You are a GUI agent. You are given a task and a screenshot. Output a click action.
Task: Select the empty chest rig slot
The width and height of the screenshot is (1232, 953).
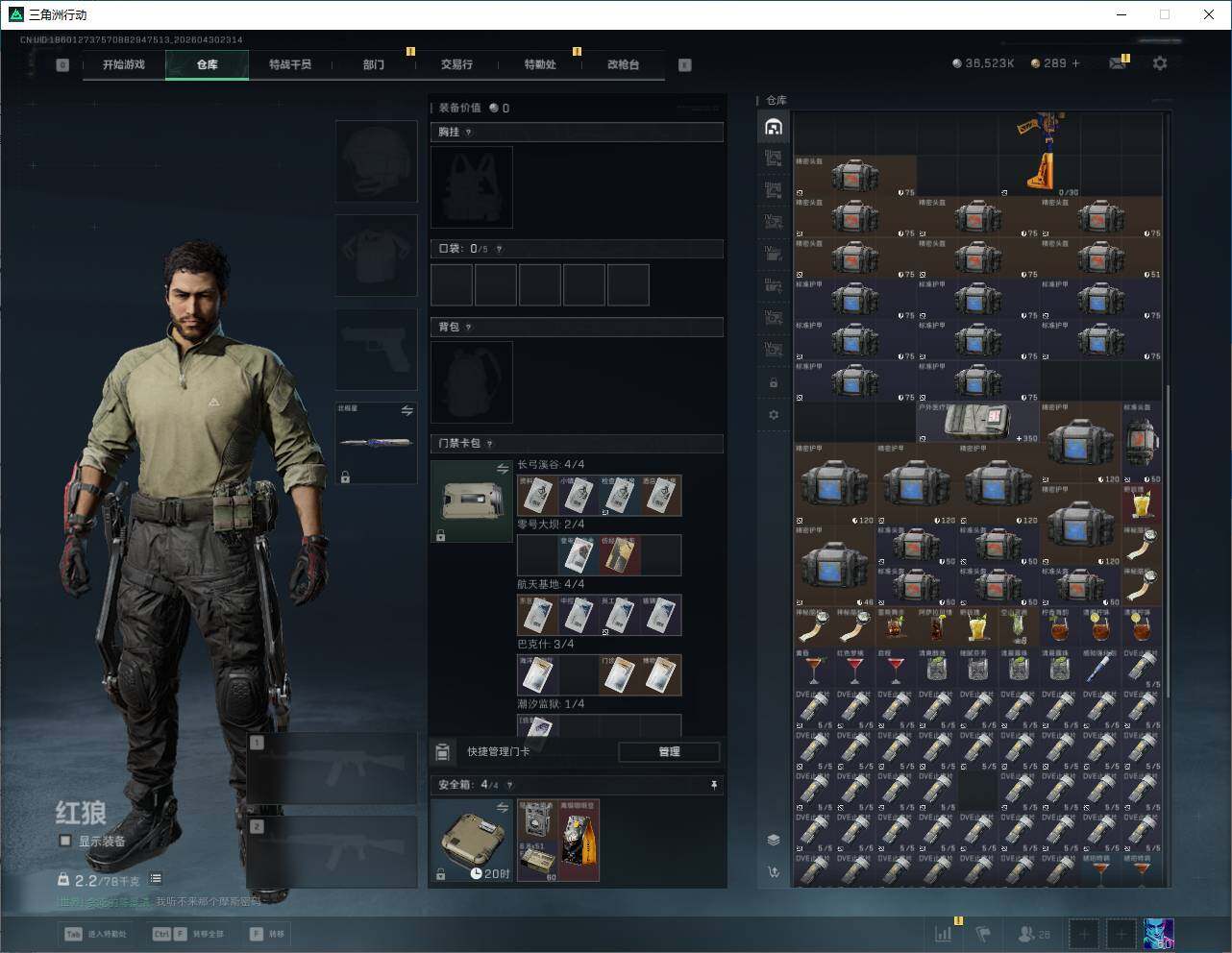[x=472, y=187]
